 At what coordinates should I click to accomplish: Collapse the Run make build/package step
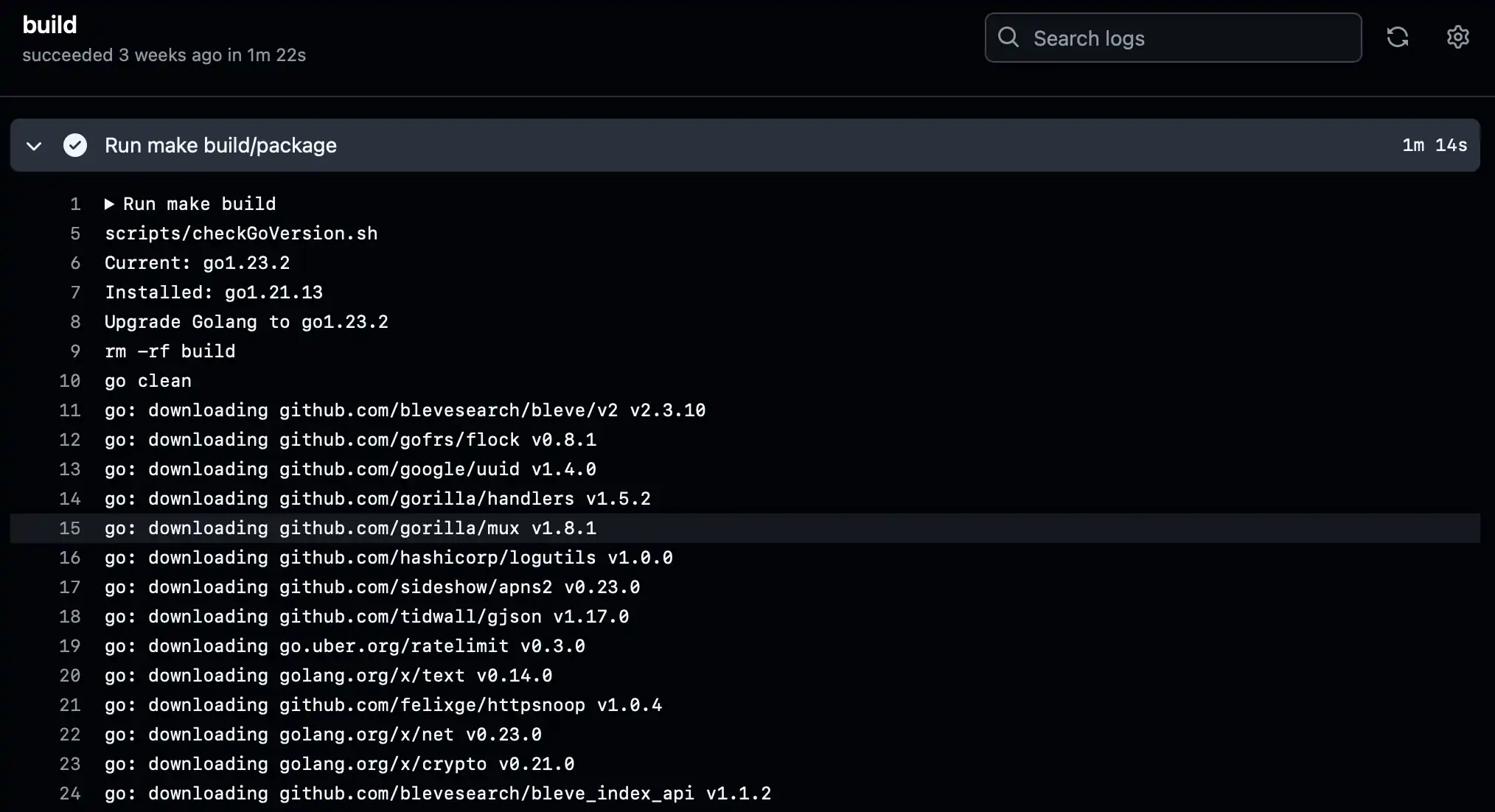pyautogui.click(x=34, y=145)
